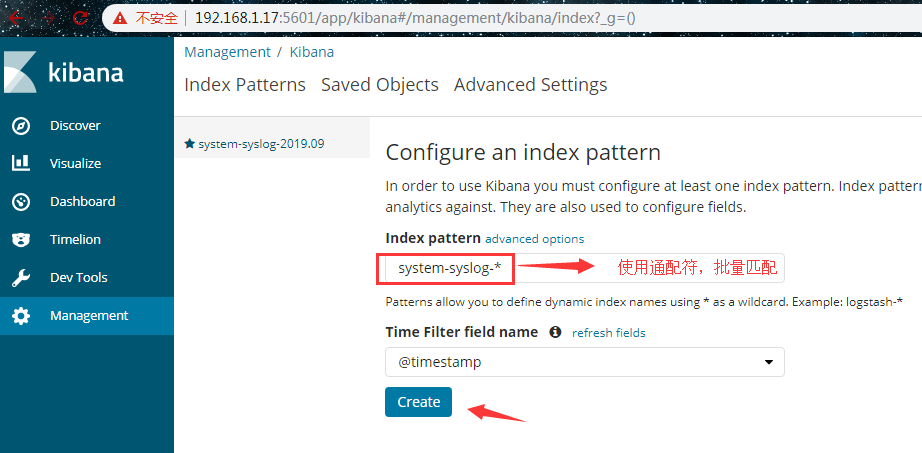Click the Index pattern label
Screen dimensions: 922x453
click(433, 238)
